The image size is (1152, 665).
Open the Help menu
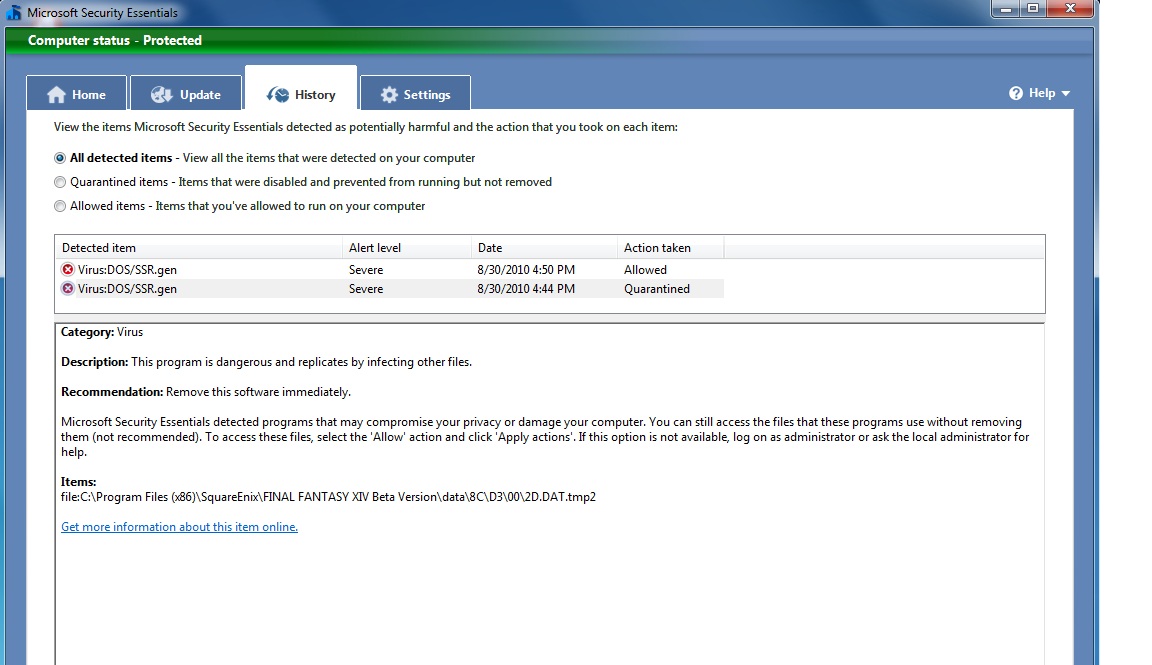click(1039, 93)
